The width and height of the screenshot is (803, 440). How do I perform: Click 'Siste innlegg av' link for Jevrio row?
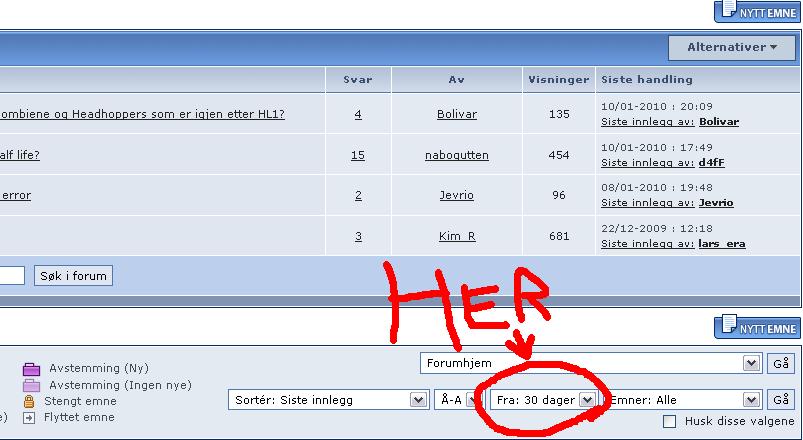[648, 203]
